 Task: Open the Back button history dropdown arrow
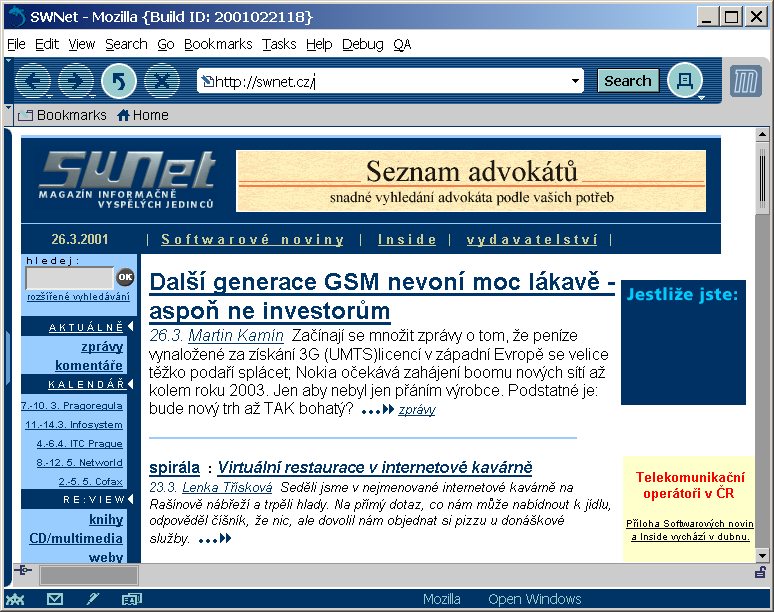pyautogui.click(x=49, y=96)
